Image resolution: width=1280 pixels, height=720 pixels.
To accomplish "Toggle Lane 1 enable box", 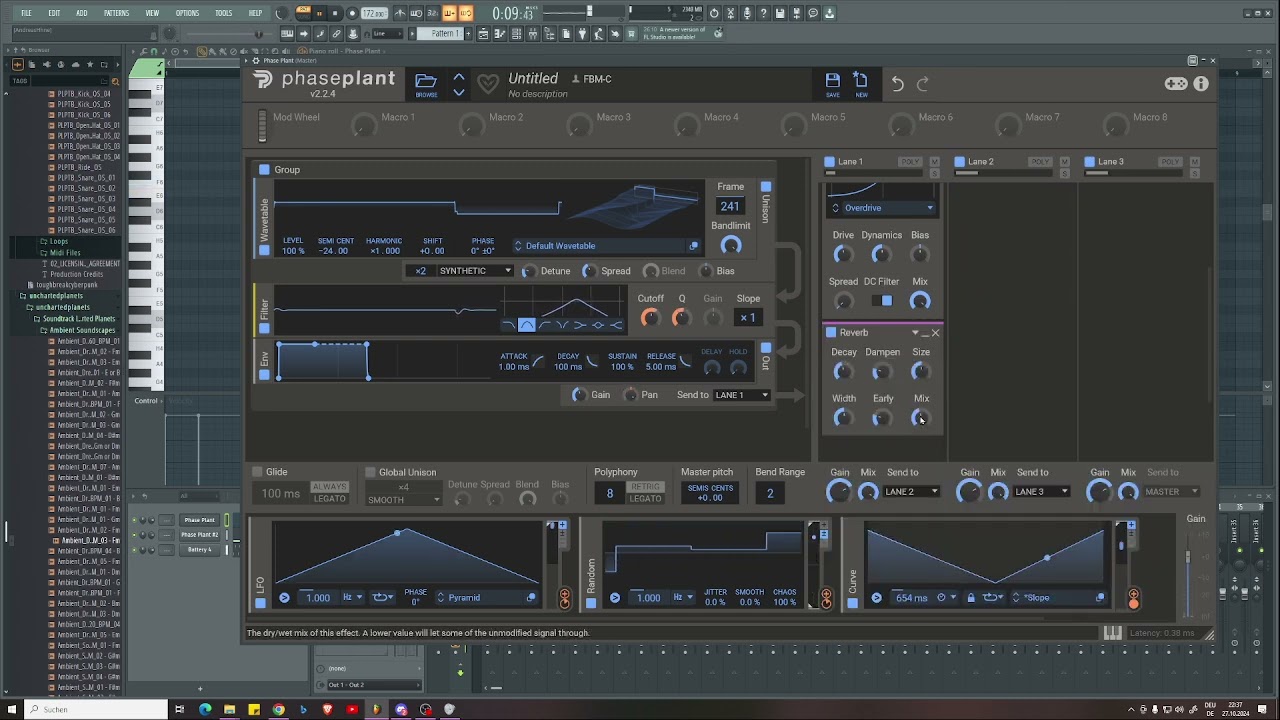I will [x=829, y=162].
